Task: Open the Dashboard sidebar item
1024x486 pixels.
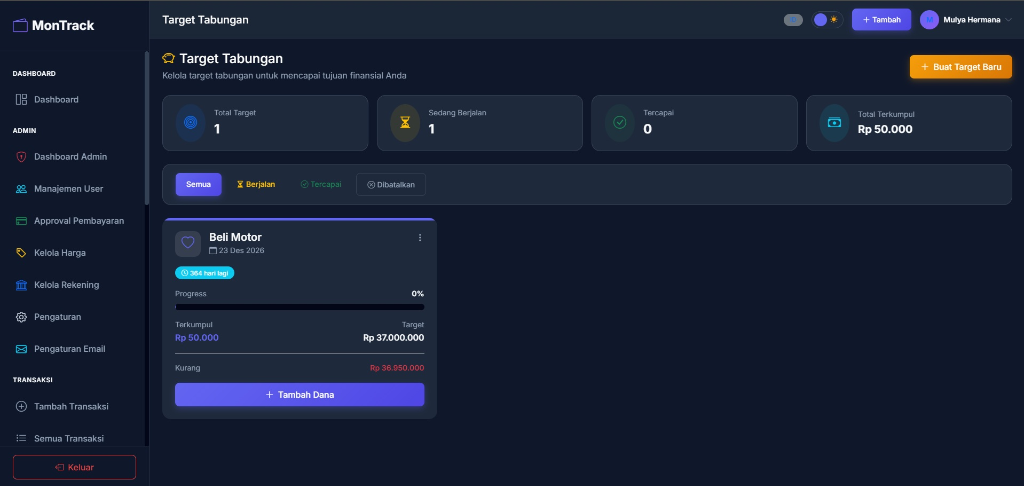Action: (x=56, y=100)
